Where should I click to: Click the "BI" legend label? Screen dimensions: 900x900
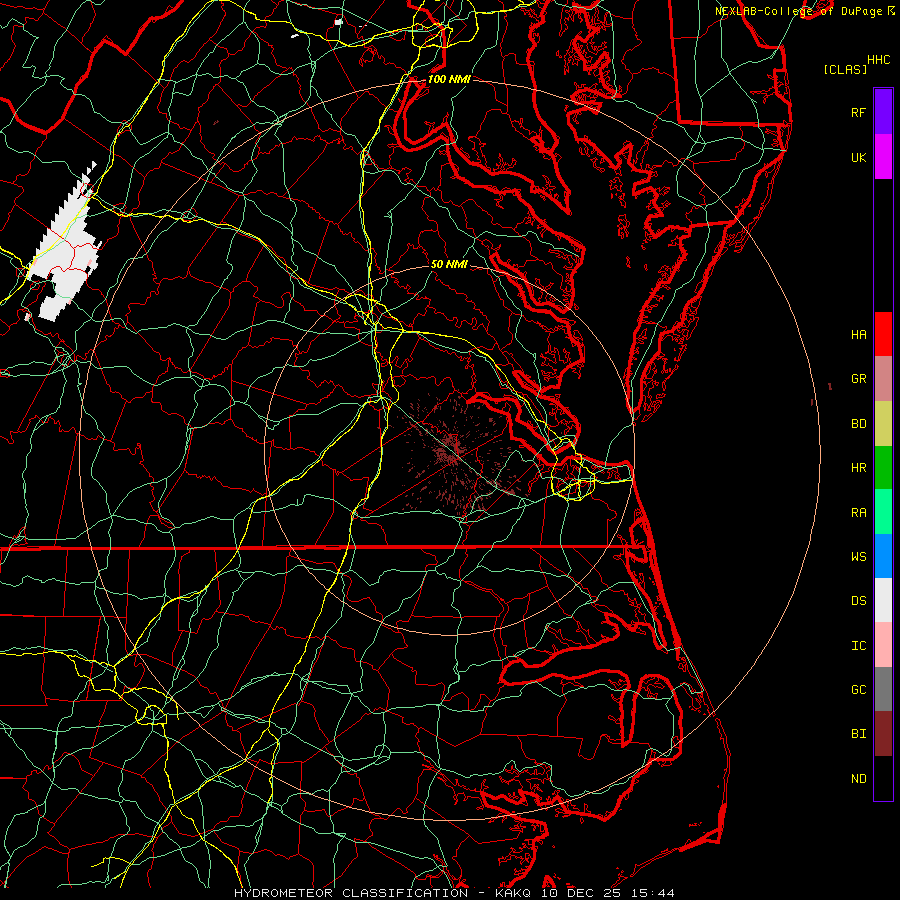coord(858,734)
